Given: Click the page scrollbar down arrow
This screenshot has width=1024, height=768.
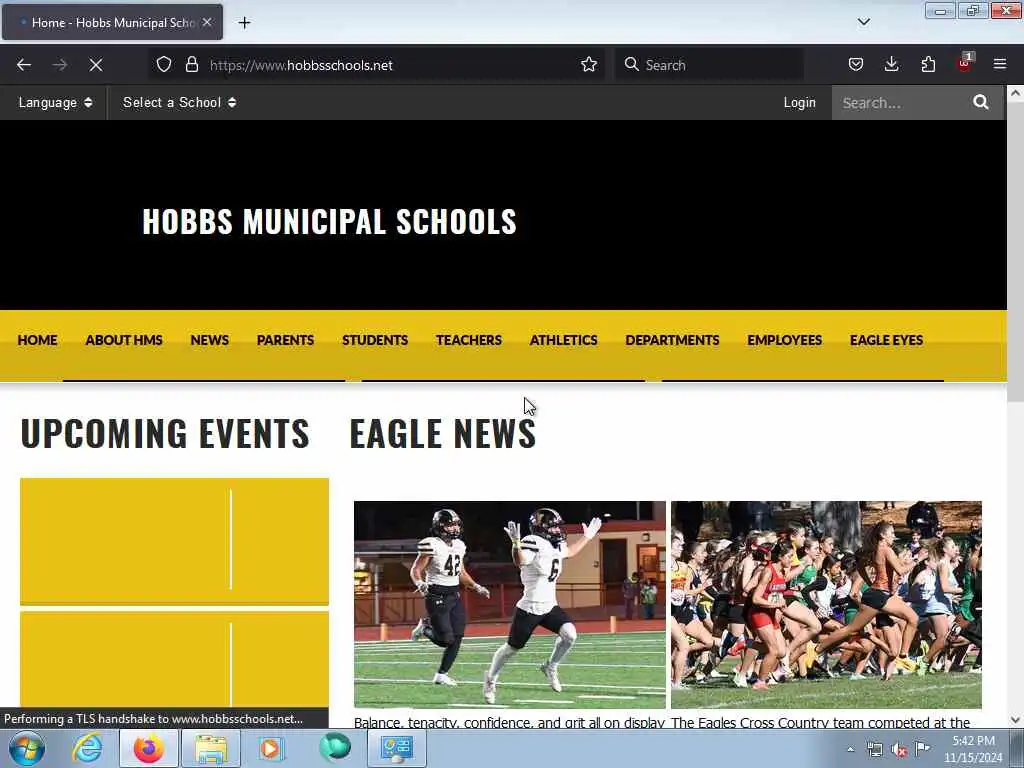Looking at the screenshot, I should click(1016, 720).
